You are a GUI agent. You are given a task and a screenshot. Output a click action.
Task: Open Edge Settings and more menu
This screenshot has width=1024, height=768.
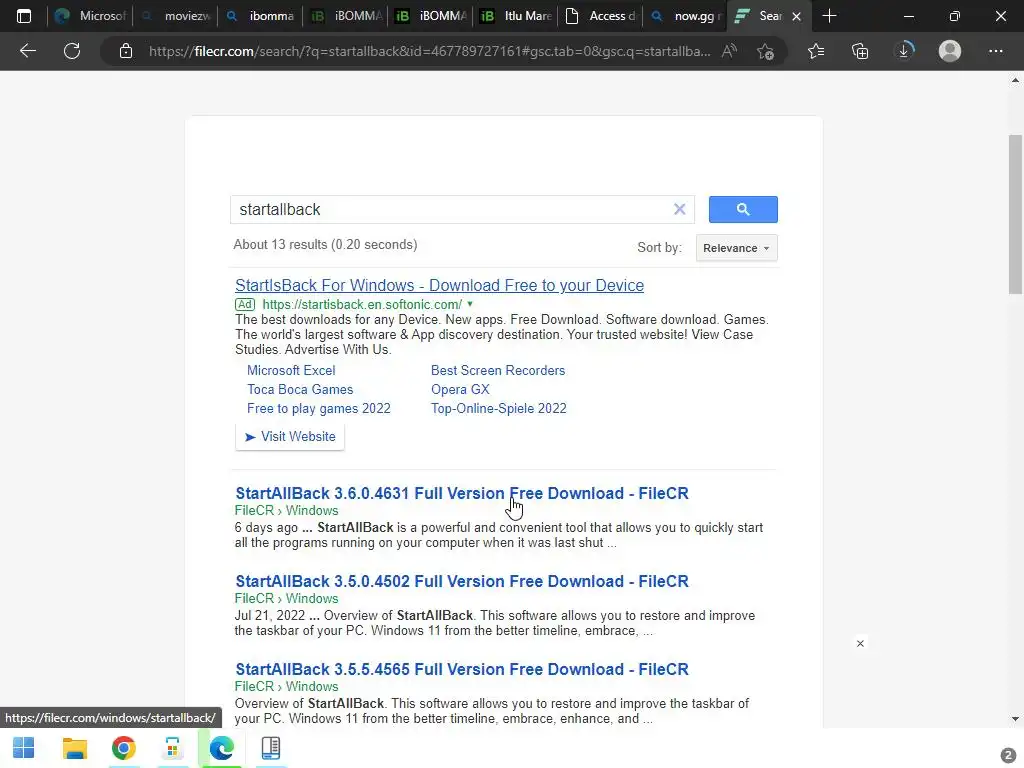[x=995, y=51]
